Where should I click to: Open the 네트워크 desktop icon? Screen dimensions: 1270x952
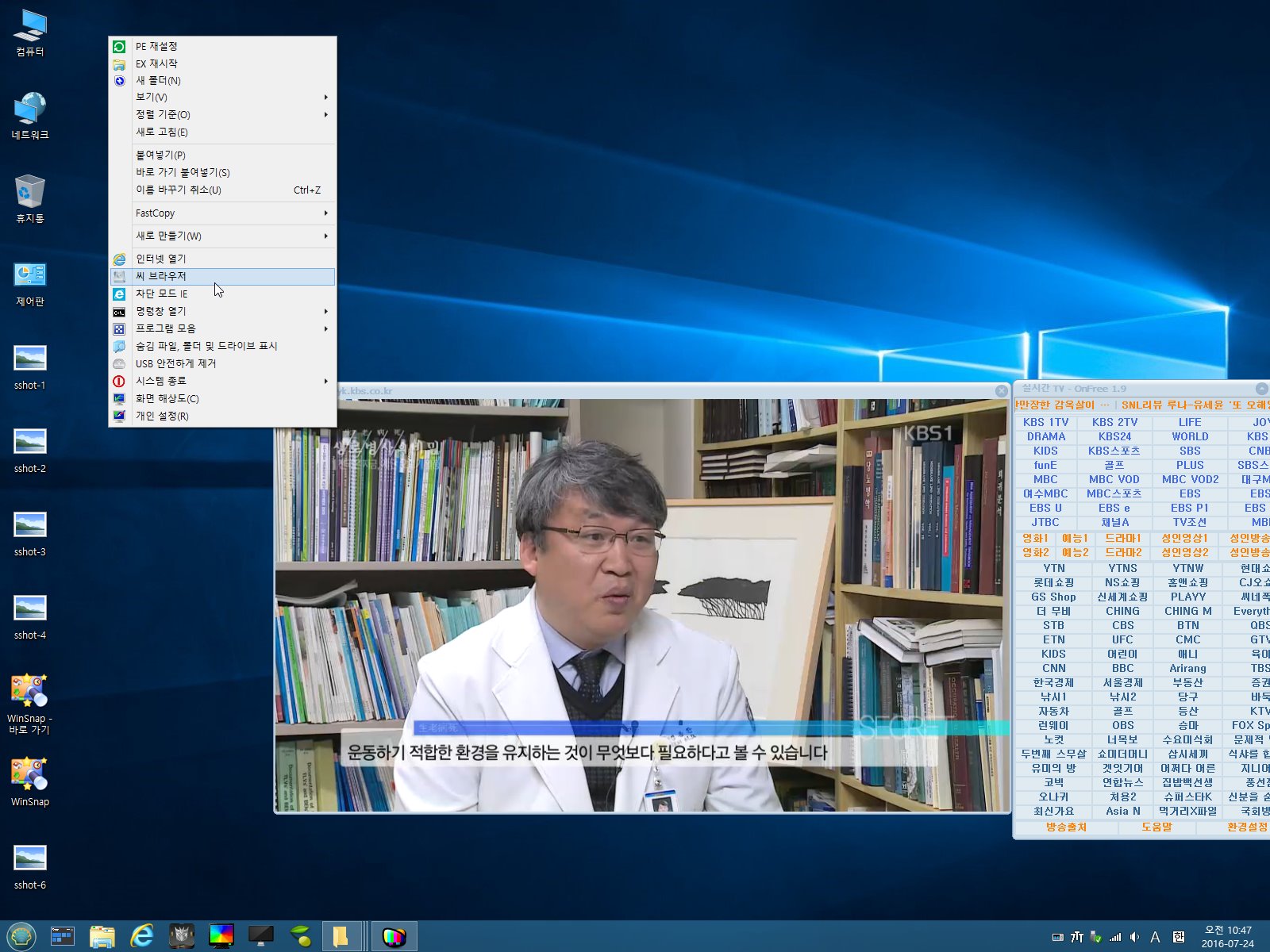30,117
